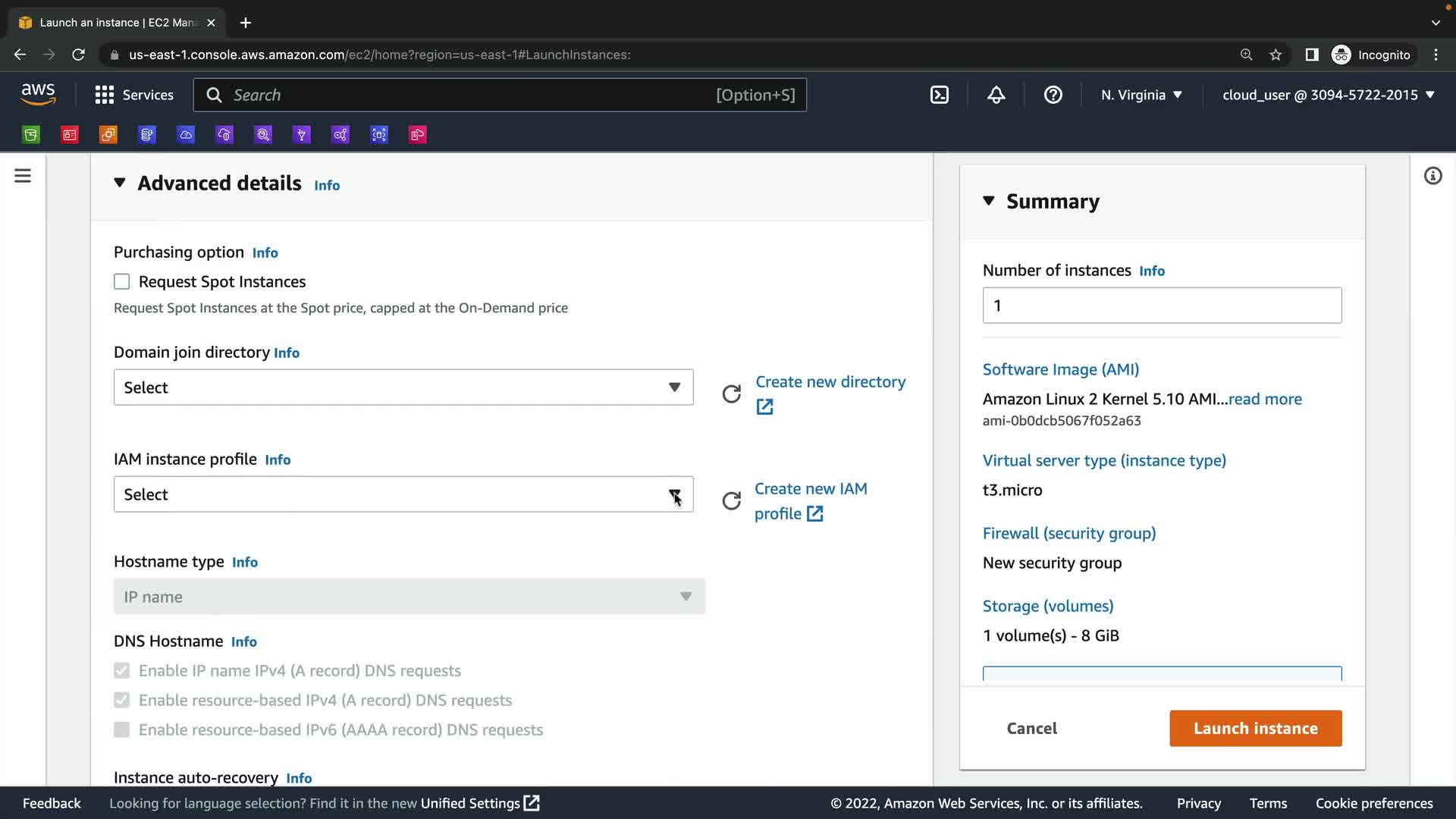Open the Domain join directory dropdown

tap(403, 388)
